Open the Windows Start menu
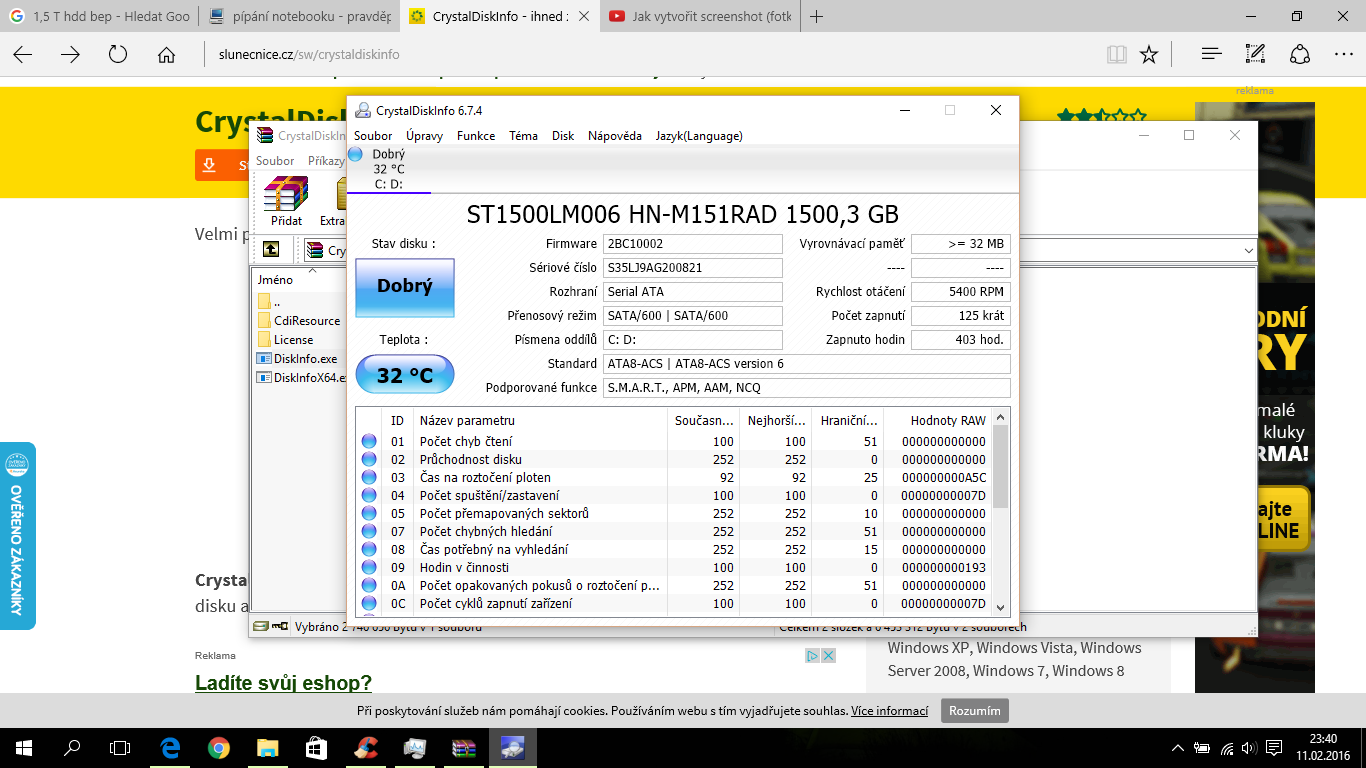1366x768 pixels. tap(24, 747)
